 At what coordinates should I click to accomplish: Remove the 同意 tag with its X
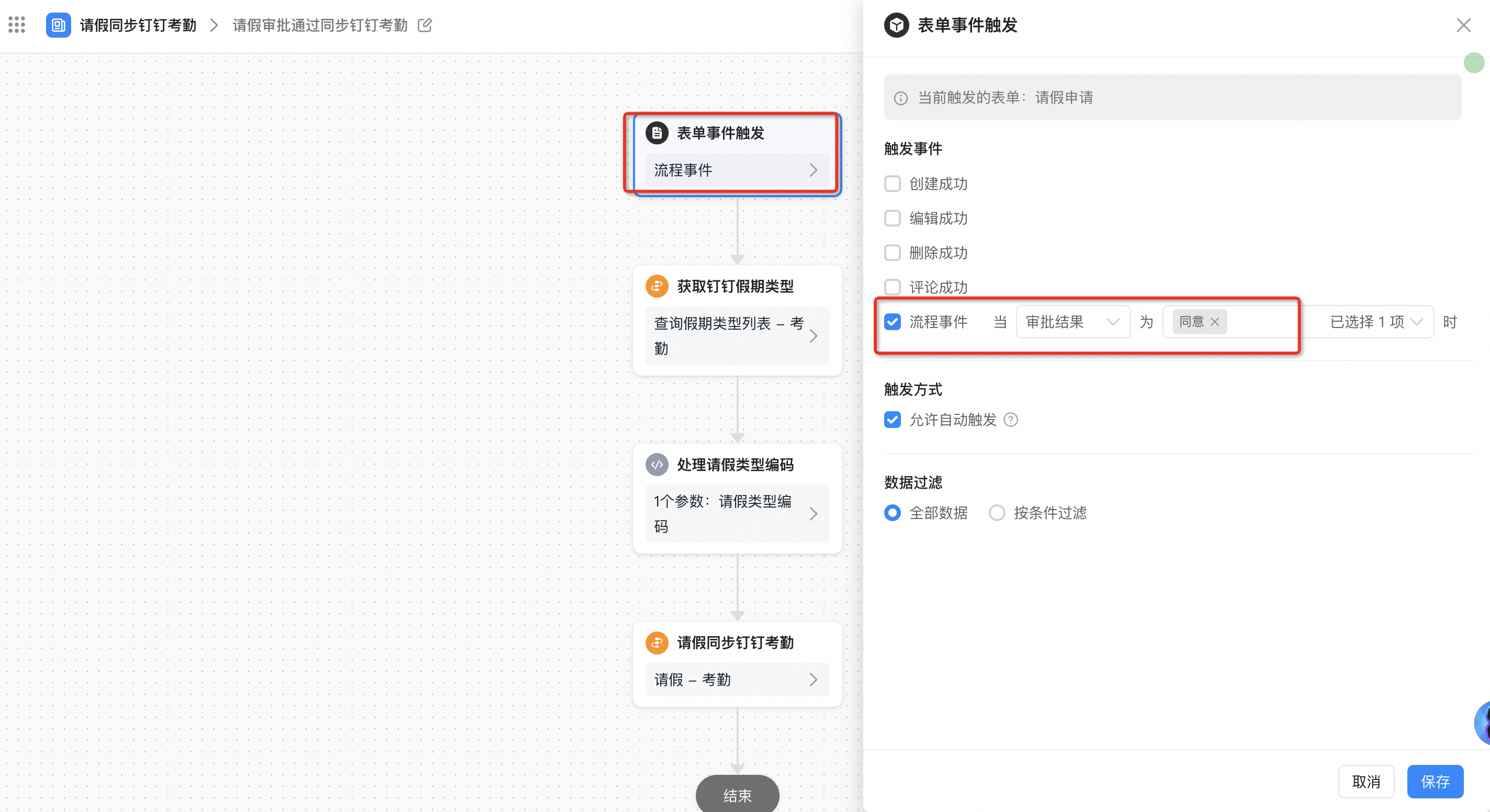pos(1215,322)
